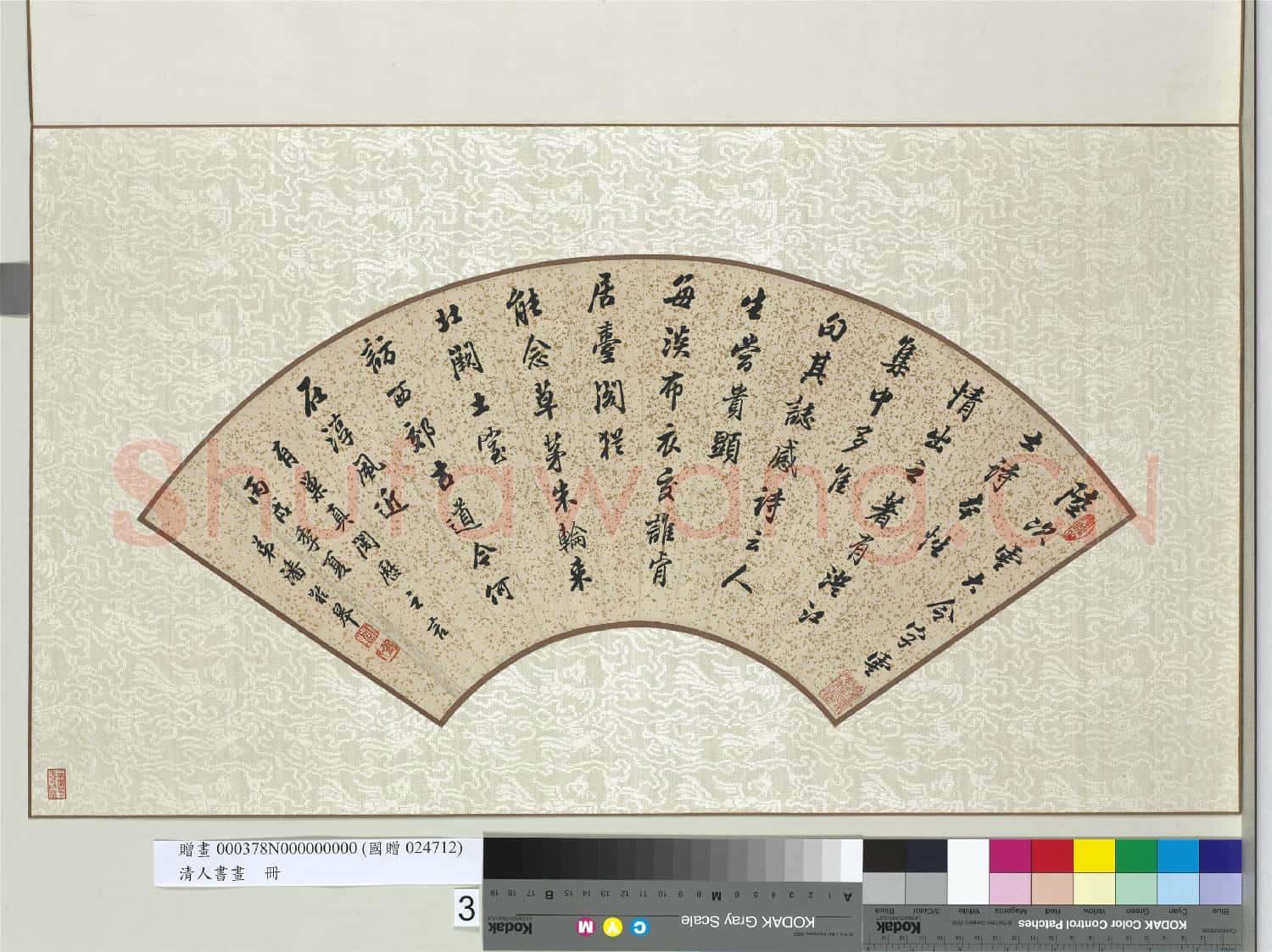The width and height of the screenshot is (1272, 952).
Task: Click the 'Cyan' patch name label
Action: coord(1178,910)
